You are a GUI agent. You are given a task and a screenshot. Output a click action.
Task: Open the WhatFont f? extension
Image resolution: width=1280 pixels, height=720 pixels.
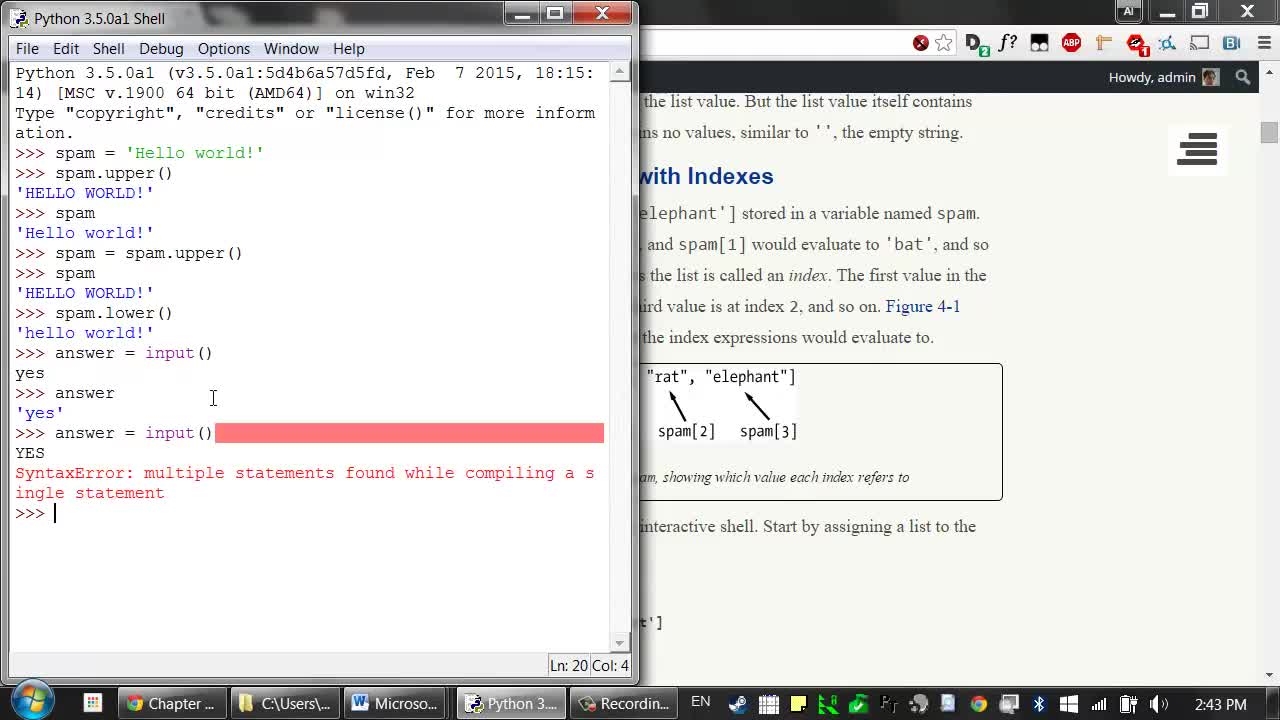[1008, 43]
